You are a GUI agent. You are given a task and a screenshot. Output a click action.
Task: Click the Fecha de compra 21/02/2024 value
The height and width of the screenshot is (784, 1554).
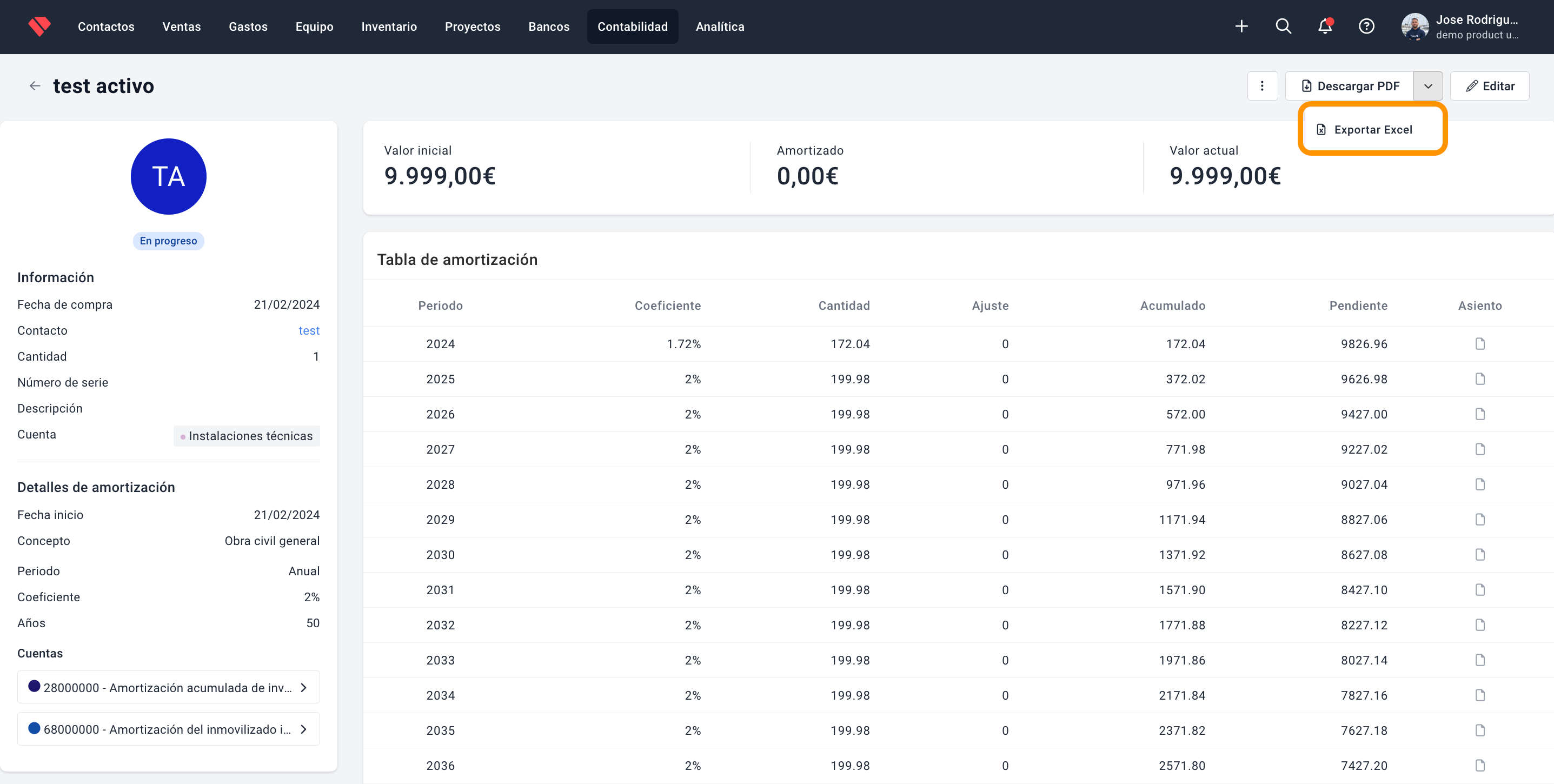pos(287,304)
